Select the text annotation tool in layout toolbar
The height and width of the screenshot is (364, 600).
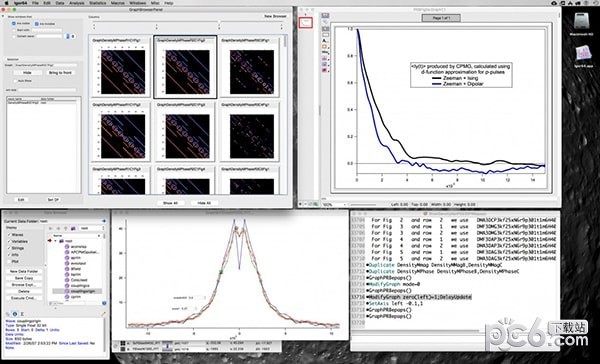(325, 40)
